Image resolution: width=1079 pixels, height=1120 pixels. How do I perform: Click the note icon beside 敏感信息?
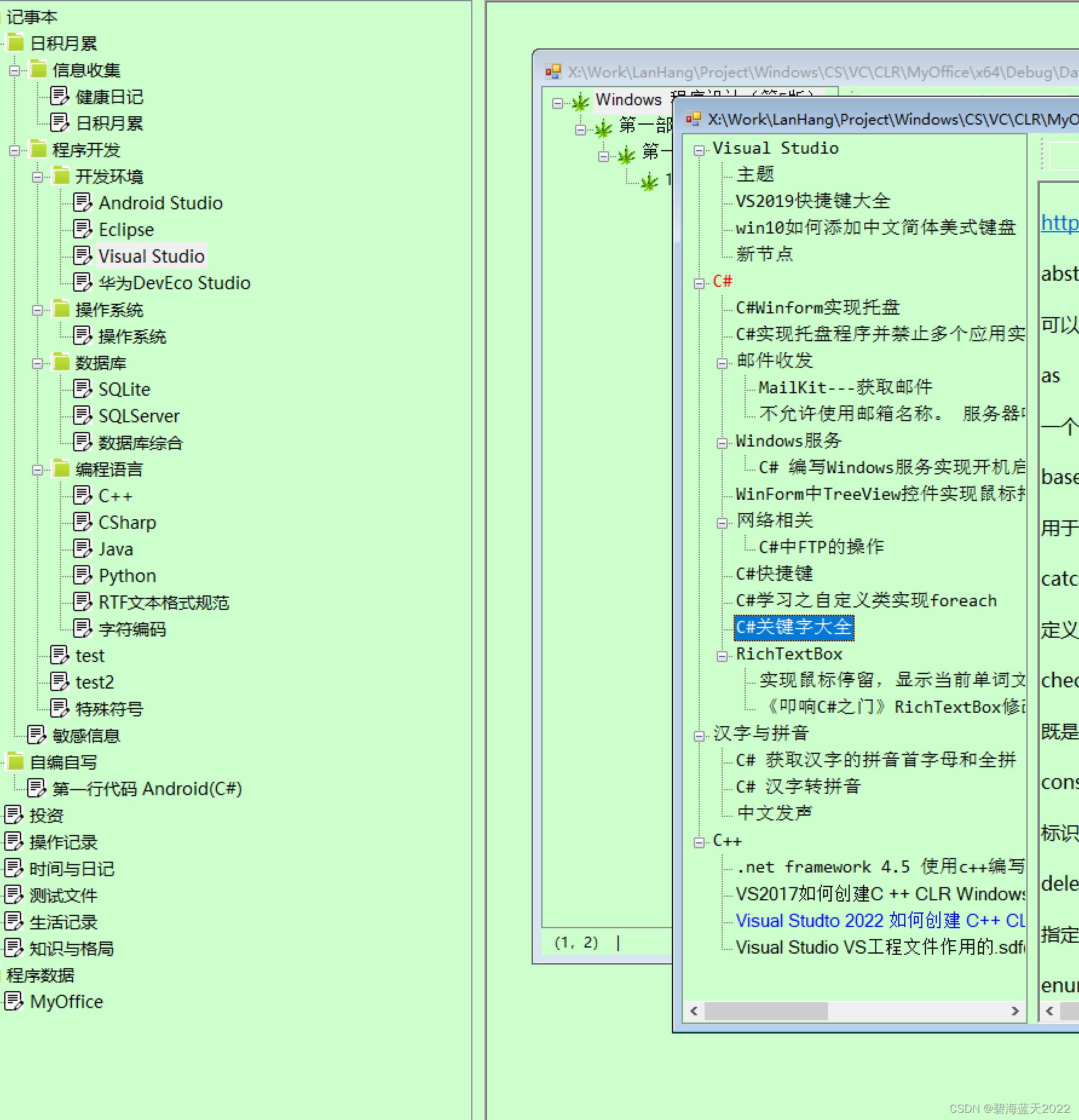[x=37, y=735]
